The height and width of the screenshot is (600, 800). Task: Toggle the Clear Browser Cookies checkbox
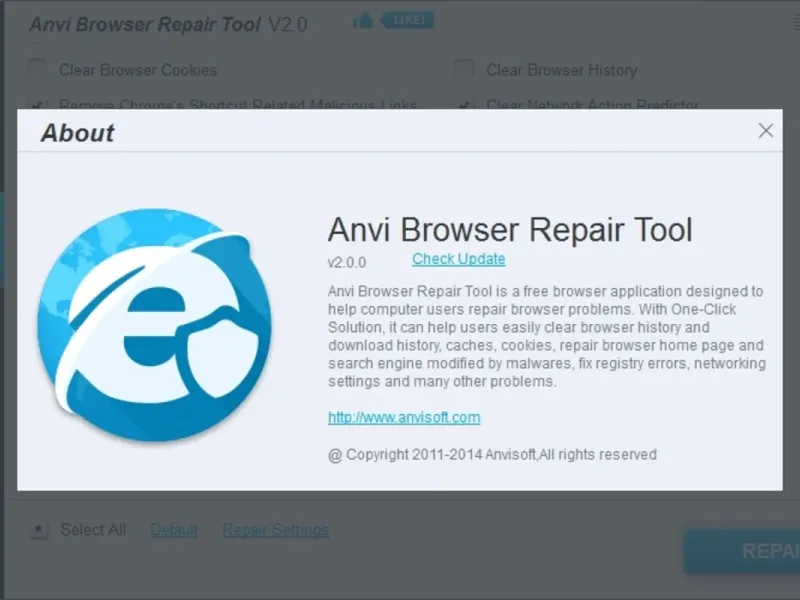37,69
